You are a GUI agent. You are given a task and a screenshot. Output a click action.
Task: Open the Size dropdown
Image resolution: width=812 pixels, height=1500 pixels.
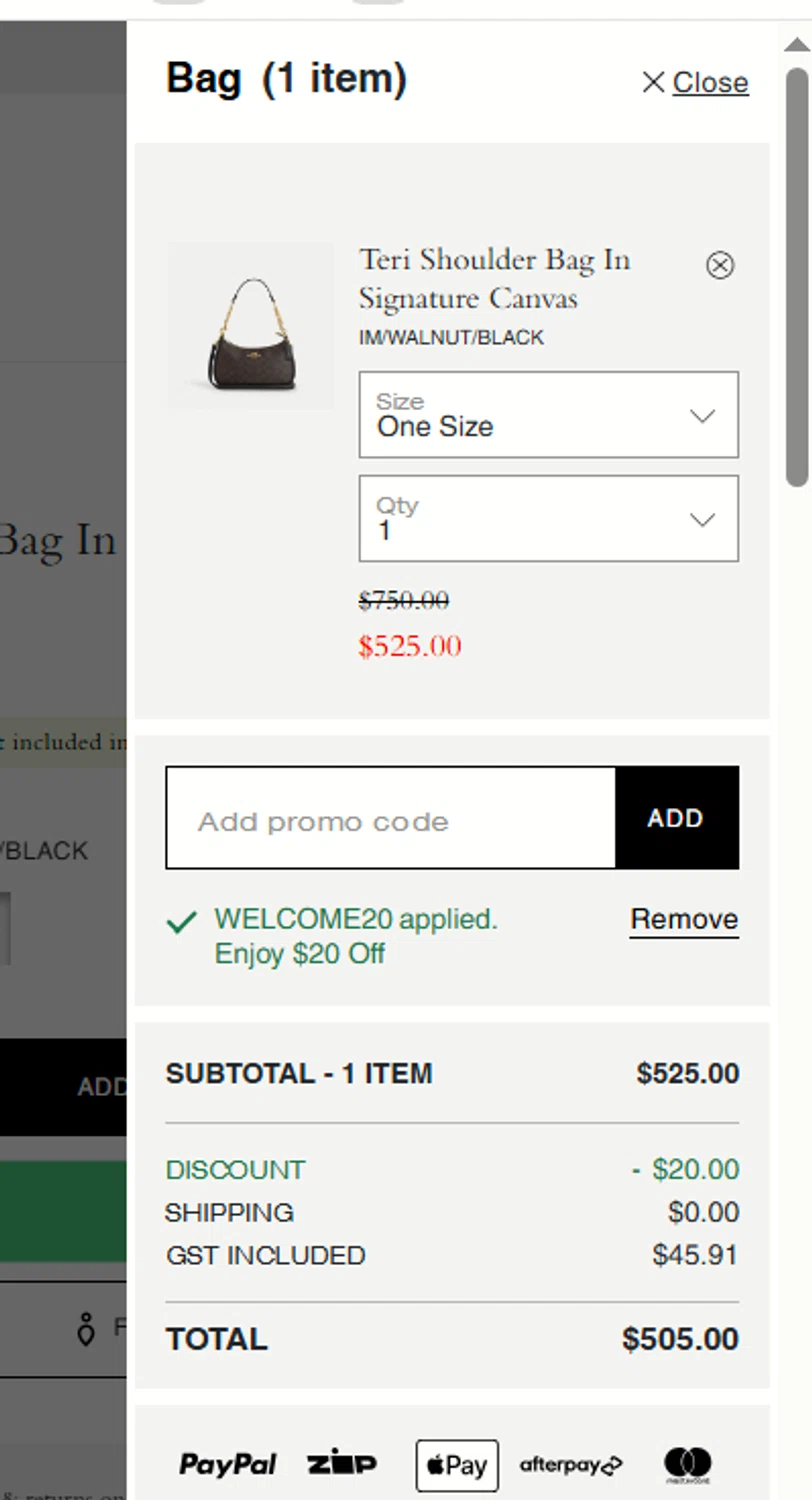548,415
